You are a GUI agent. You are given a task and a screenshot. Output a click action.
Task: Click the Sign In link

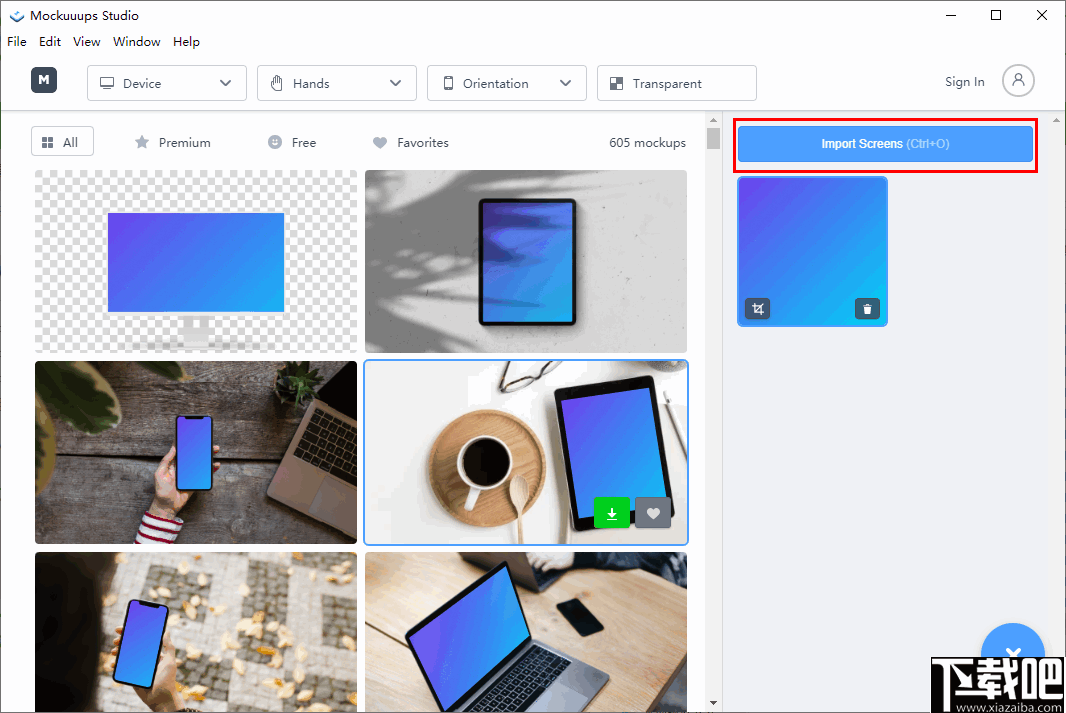click(x=964, y=81)
